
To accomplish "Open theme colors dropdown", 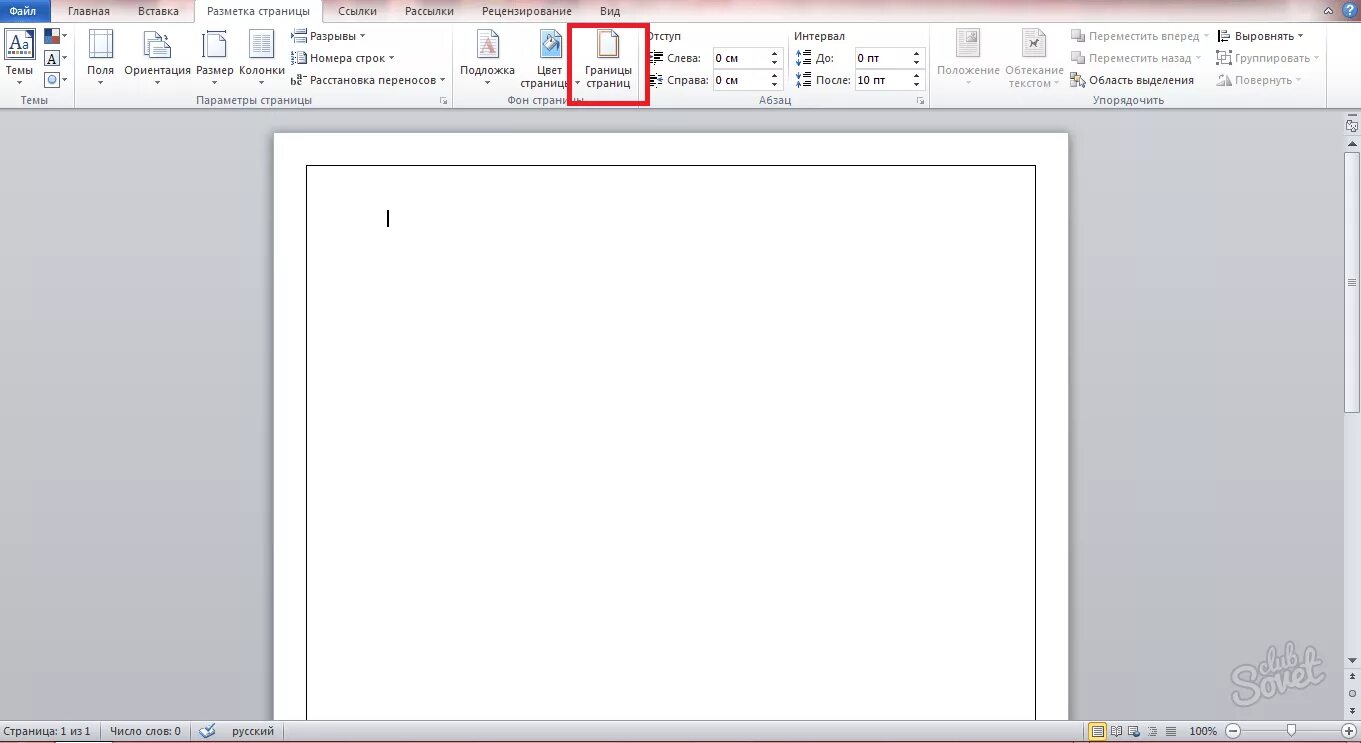I will (56, 37).
